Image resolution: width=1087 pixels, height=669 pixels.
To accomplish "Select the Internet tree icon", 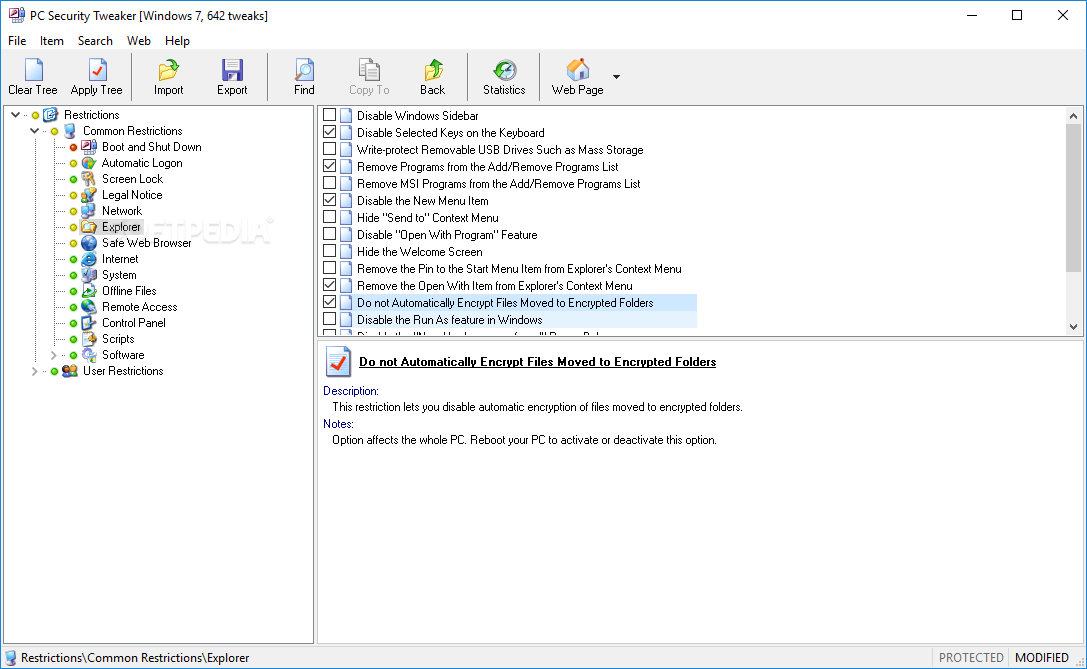I will pyautogui.click(x=89, y=259).
